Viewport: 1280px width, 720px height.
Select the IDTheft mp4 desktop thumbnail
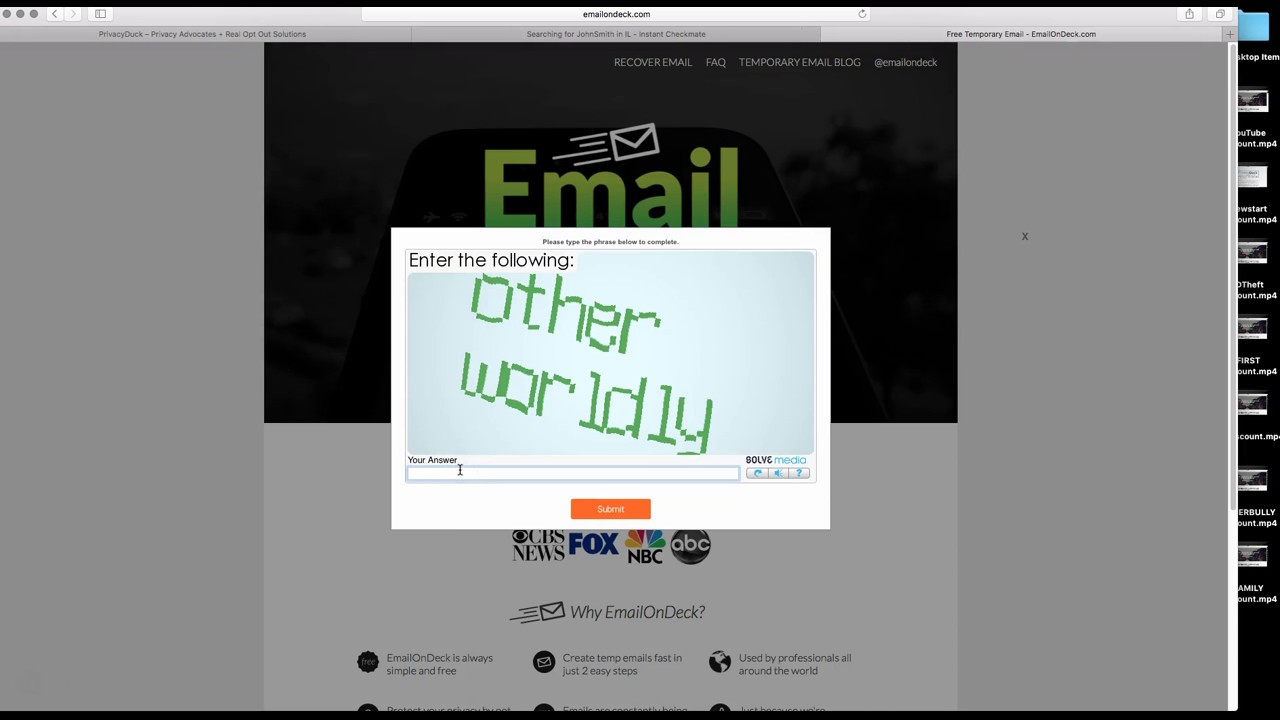click(1253, 253)
